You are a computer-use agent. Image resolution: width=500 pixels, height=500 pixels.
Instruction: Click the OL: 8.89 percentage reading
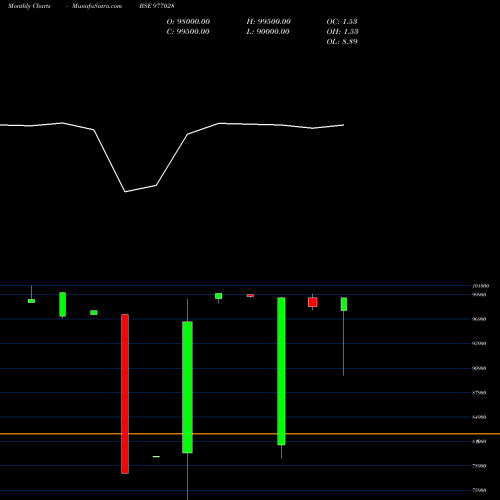click(x=342, y=41)
